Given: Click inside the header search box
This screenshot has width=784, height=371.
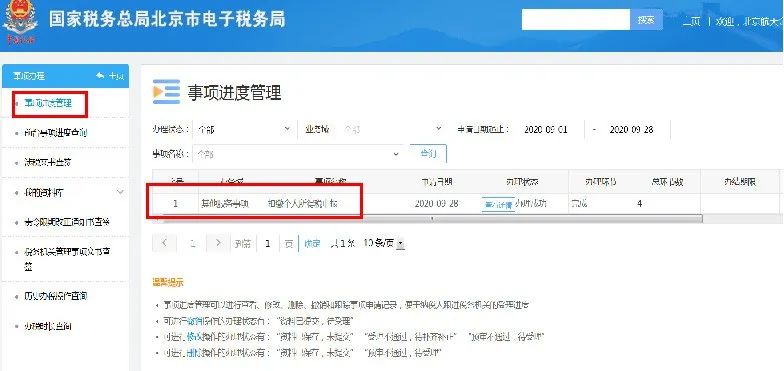Looking at the screenshot, I should tap(576, 20).
